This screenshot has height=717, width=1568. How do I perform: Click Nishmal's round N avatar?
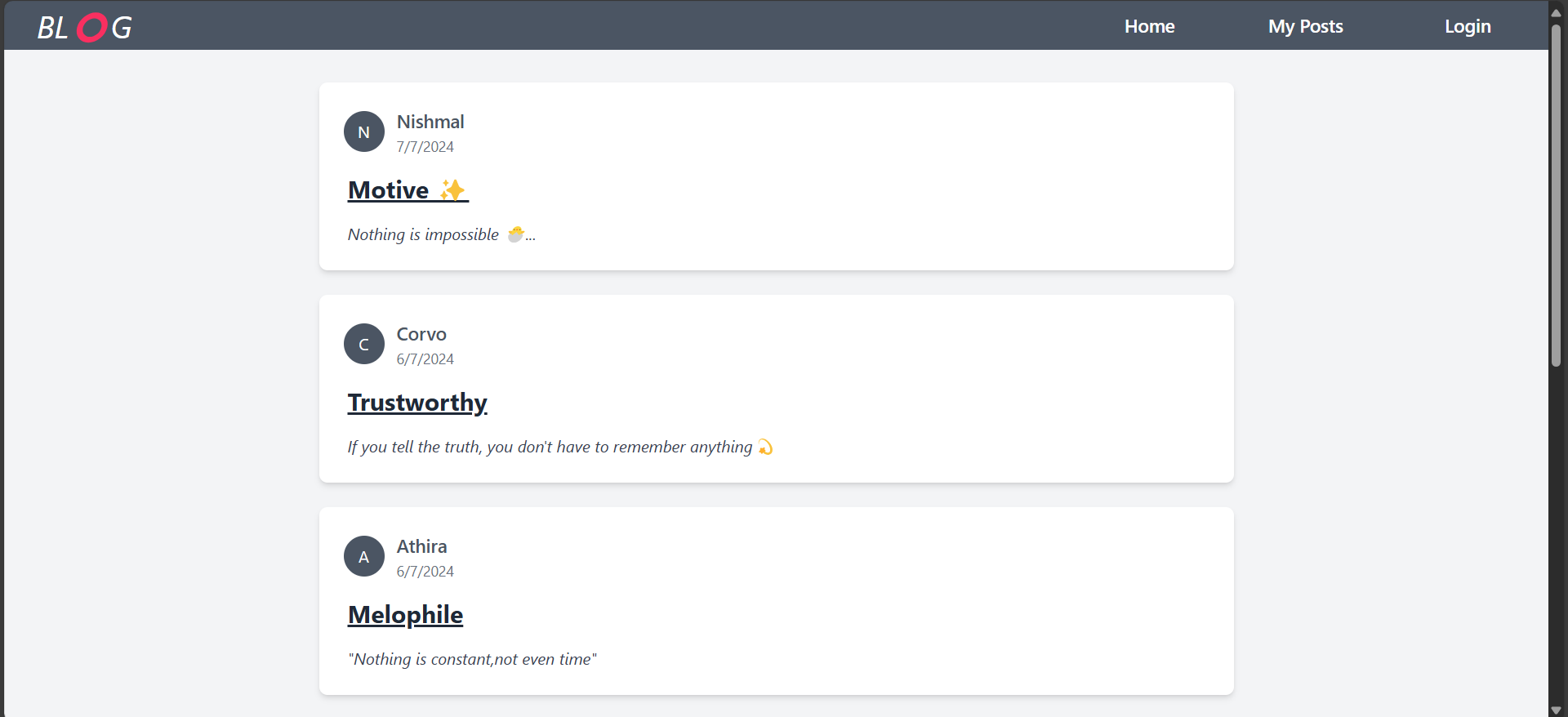pos(364,131)
